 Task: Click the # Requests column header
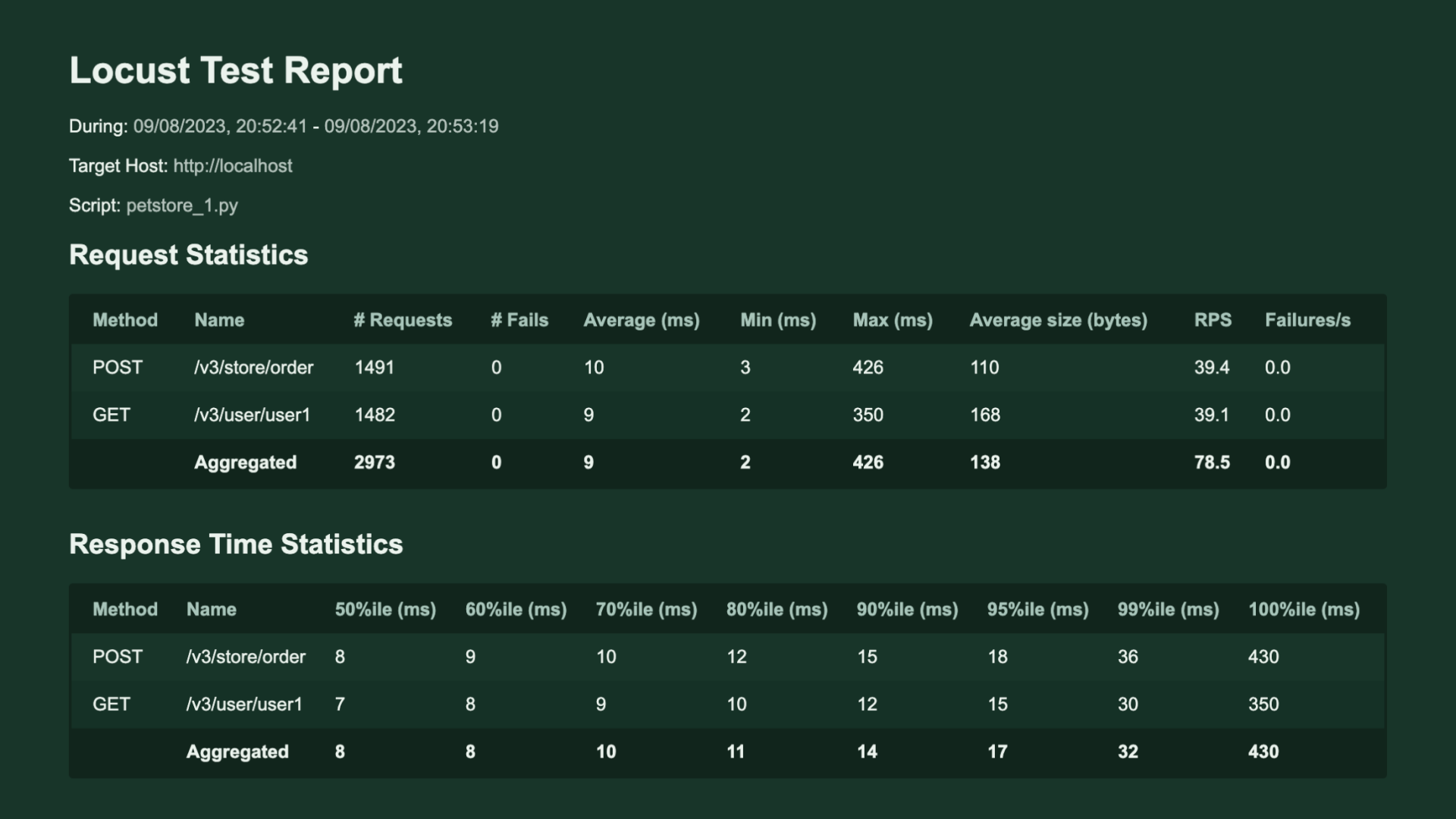[x=402, y=320]
